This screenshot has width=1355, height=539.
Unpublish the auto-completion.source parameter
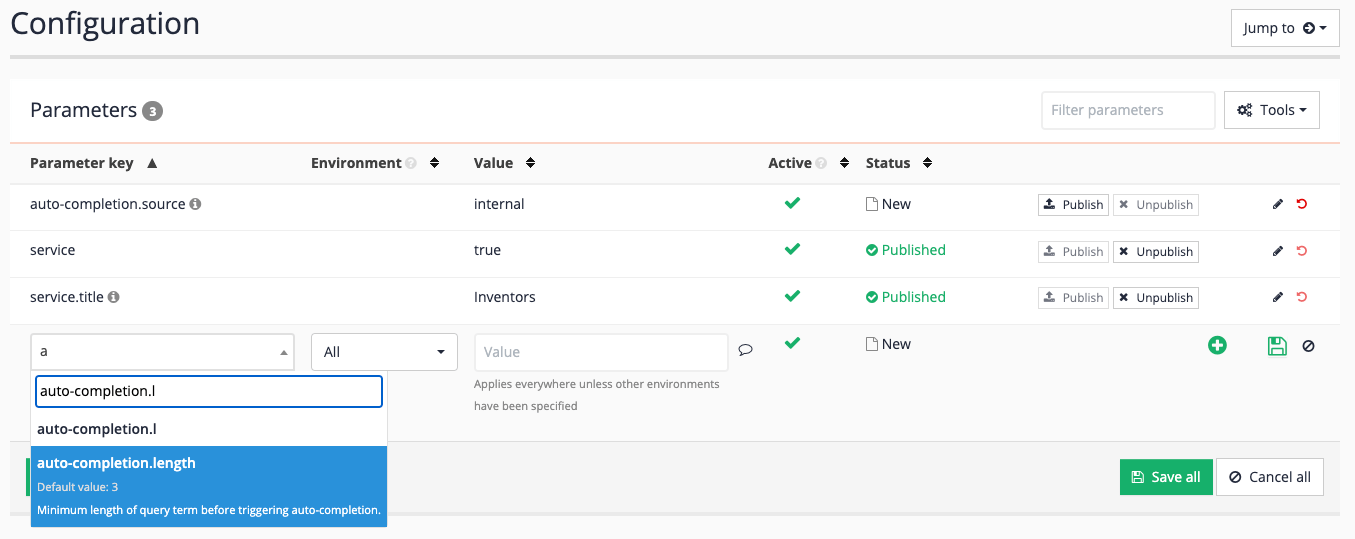[1156, 204]
